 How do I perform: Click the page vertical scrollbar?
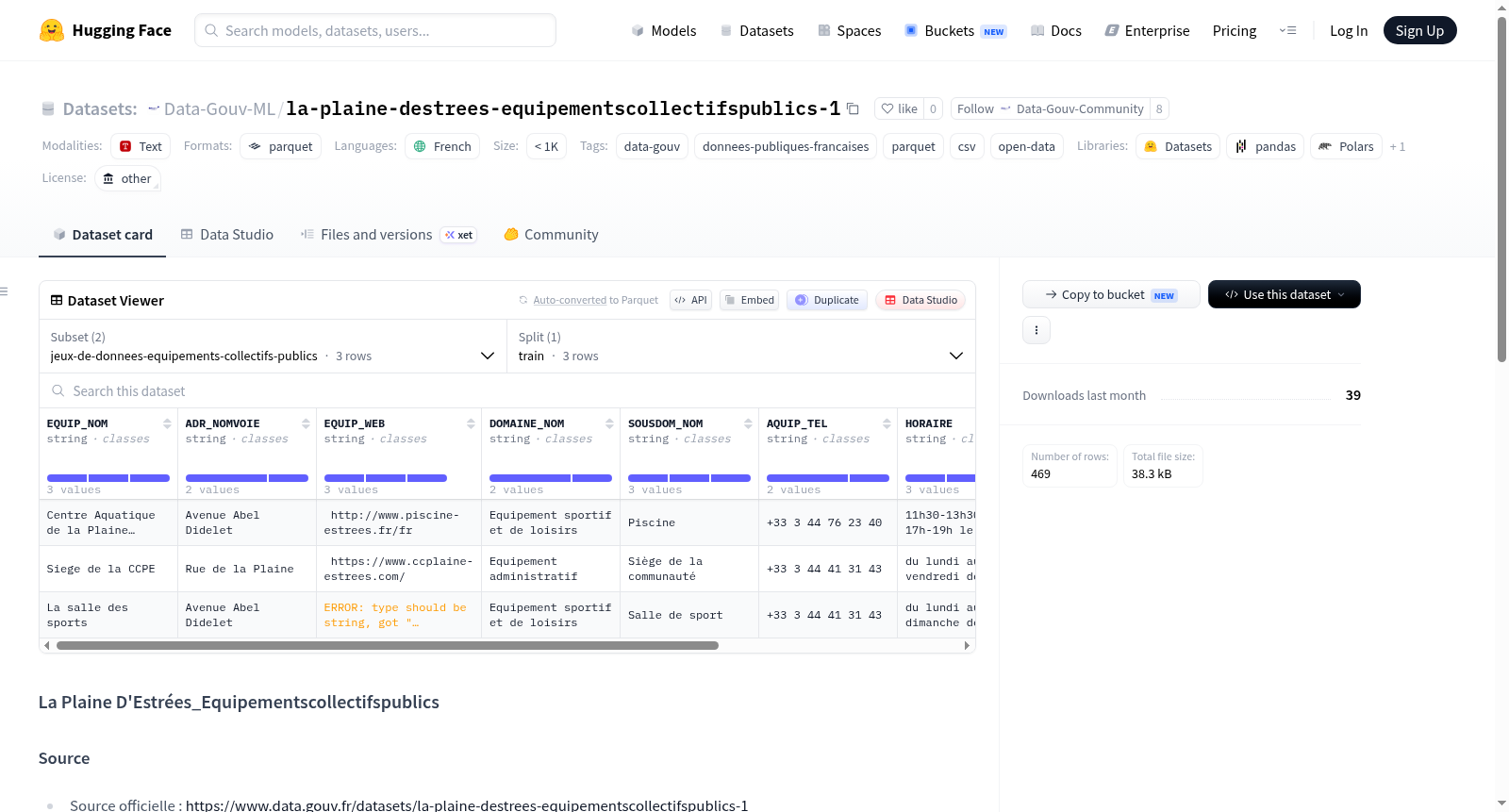(x=1501, y=189)
